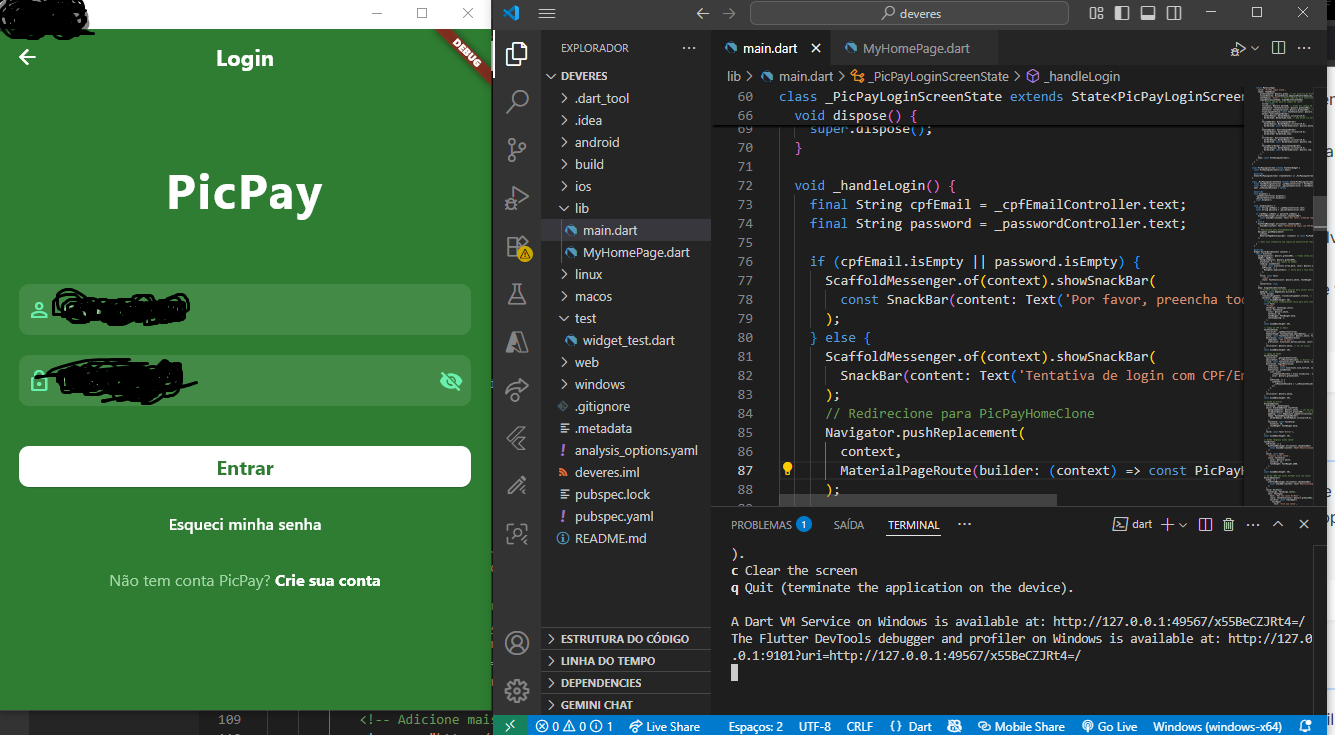Click the Copilot icon in the status bar
This screenshot has height=735, width=1335.
coord(955,726)
